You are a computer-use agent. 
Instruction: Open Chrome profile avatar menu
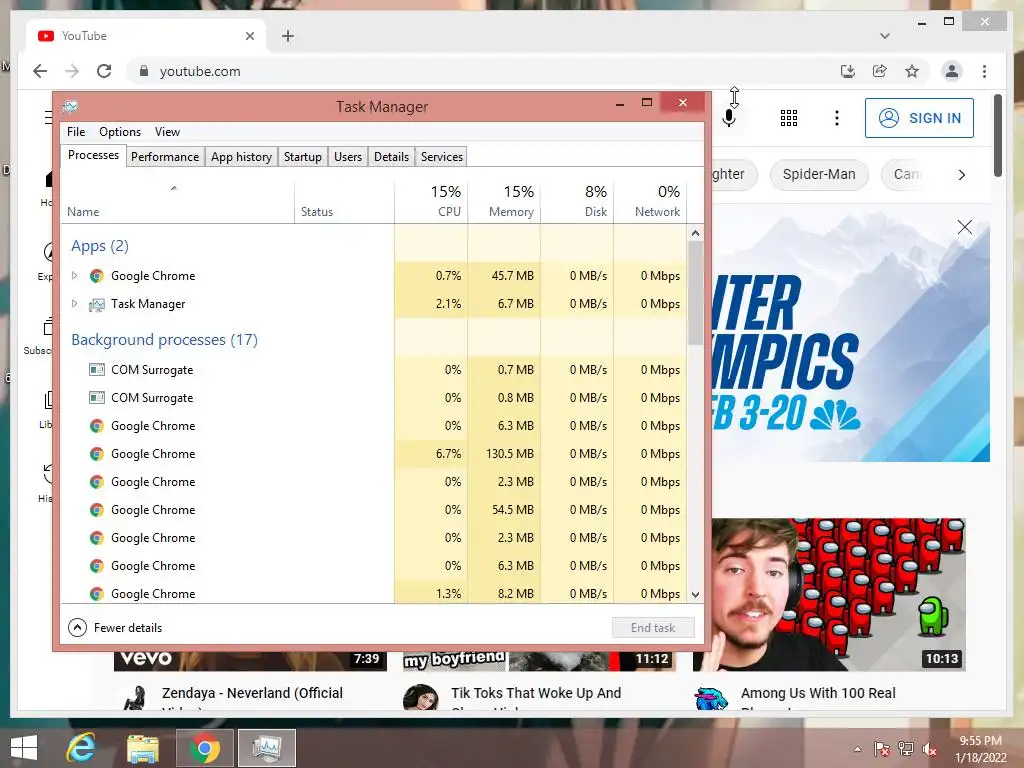tap(952, 71)
